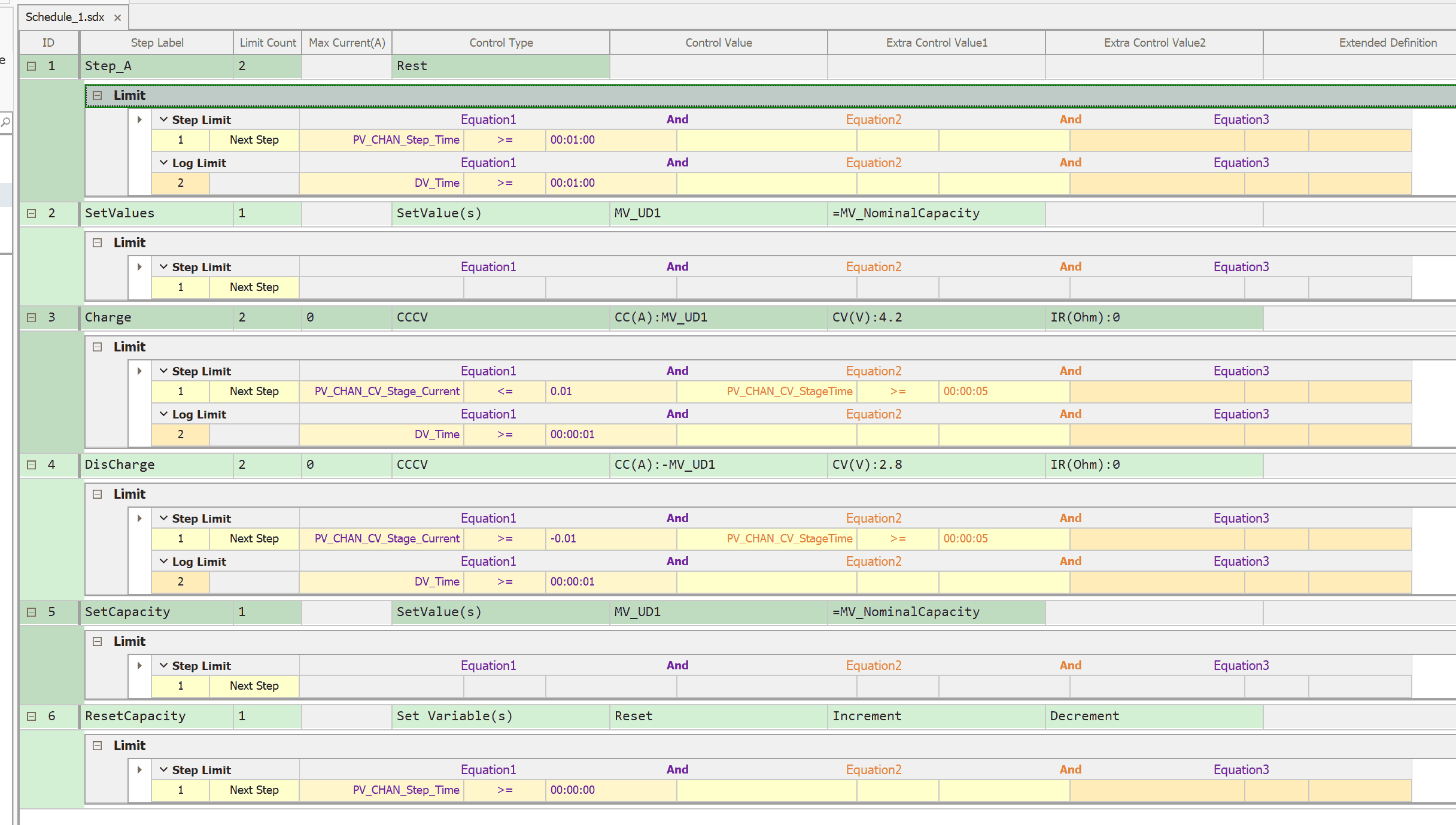Collapse step 1 Step_A row
Screen dimensions: 1456x825
pyautogui.click(x=32, y=66)
